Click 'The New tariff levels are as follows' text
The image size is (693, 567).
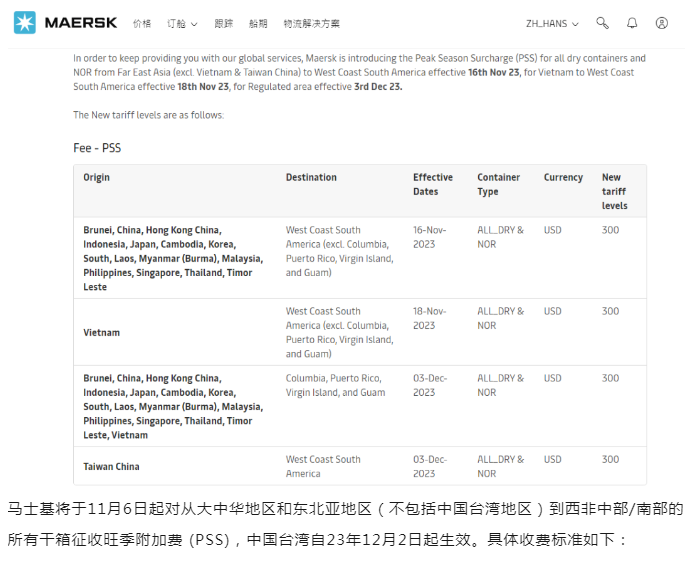pos(148,115)
